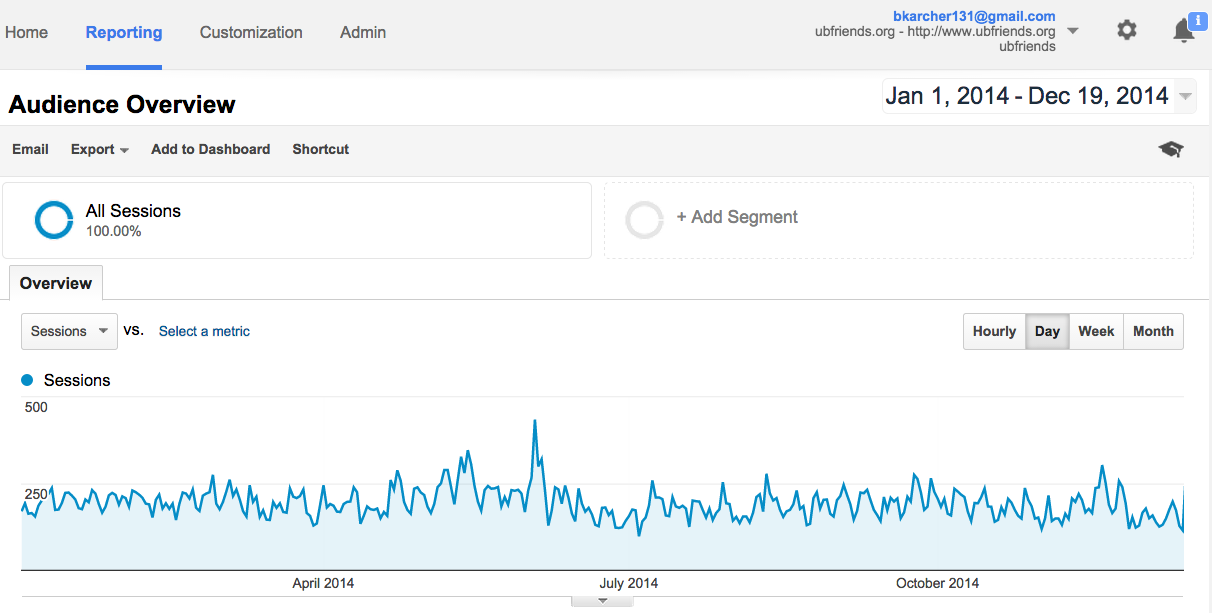Open the graduation cap education icon
The height and width of the screenshot is (613, 1212).
1170,149
